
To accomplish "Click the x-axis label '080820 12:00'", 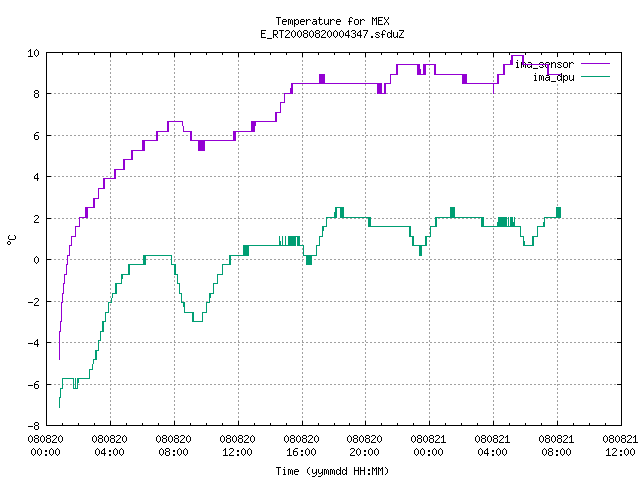I will (x=237, y=446).
